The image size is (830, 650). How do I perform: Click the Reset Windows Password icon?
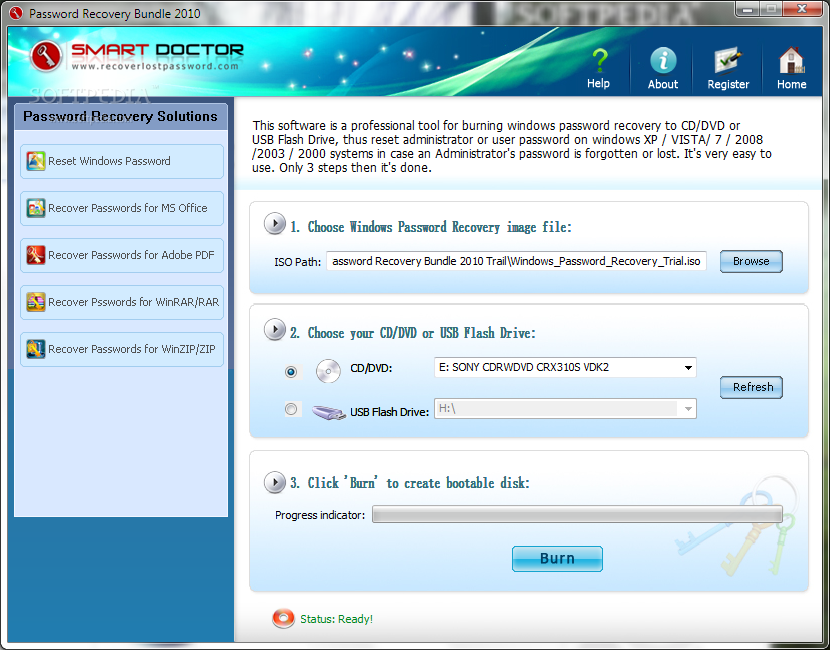36,161
